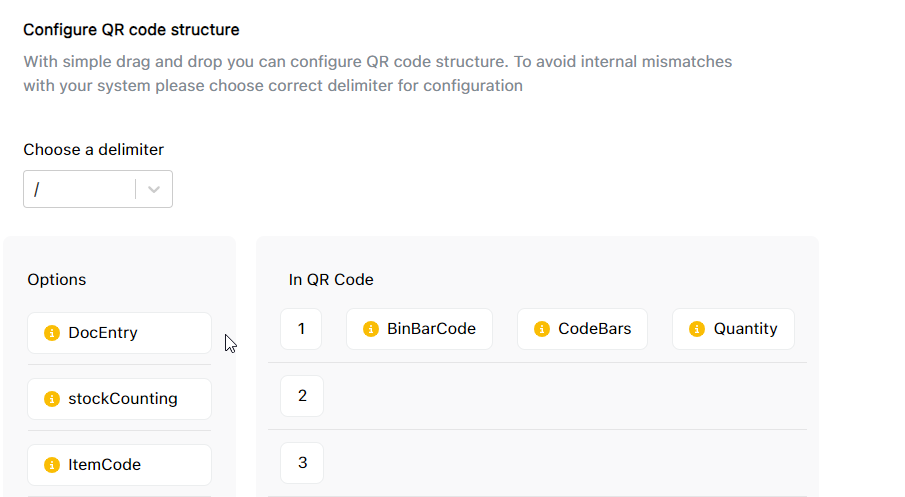The height and width of the screenshot is (497, 905).
Task: Click the delimiter field showing slash
Action: (80, 189)
